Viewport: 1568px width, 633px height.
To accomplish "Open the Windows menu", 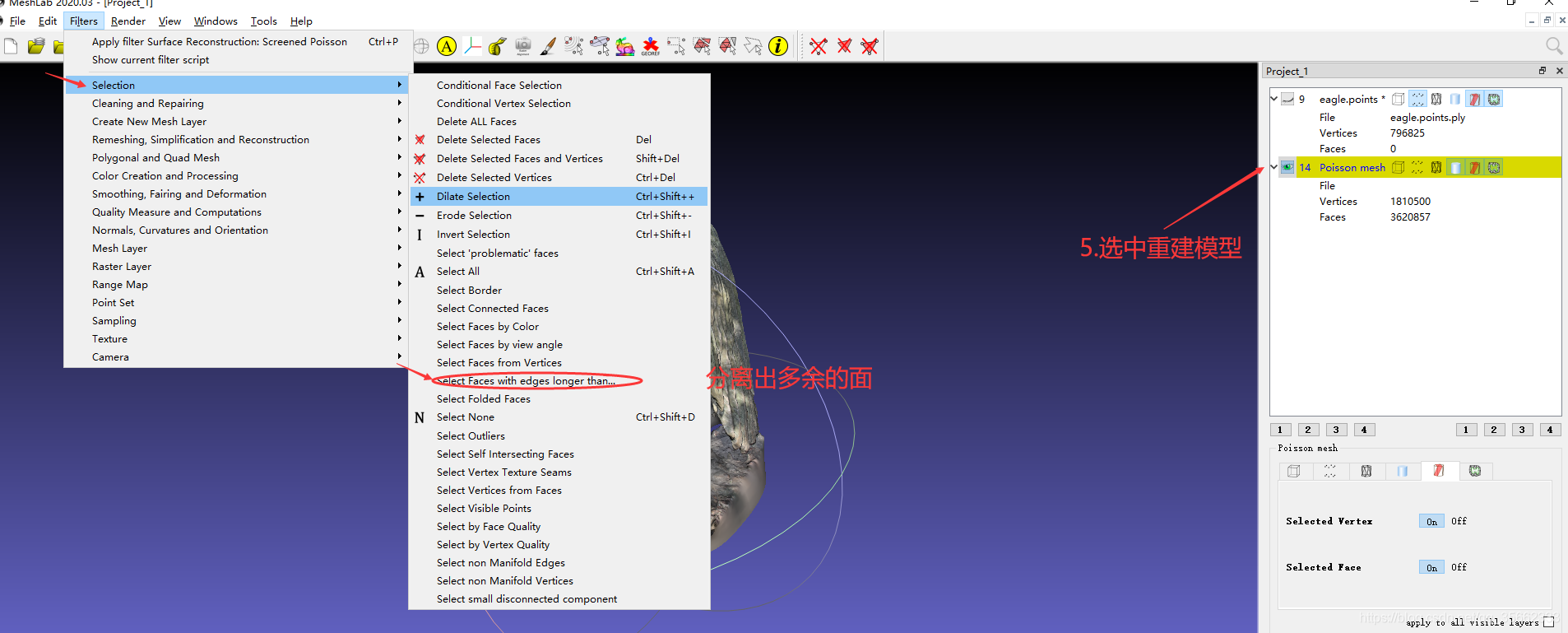I will coord(216,21).
